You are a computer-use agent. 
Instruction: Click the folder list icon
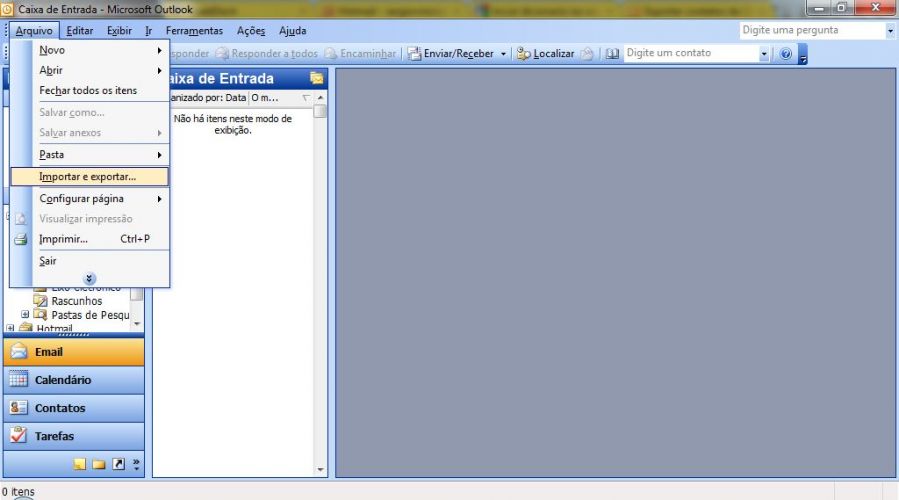coord(99,464)
